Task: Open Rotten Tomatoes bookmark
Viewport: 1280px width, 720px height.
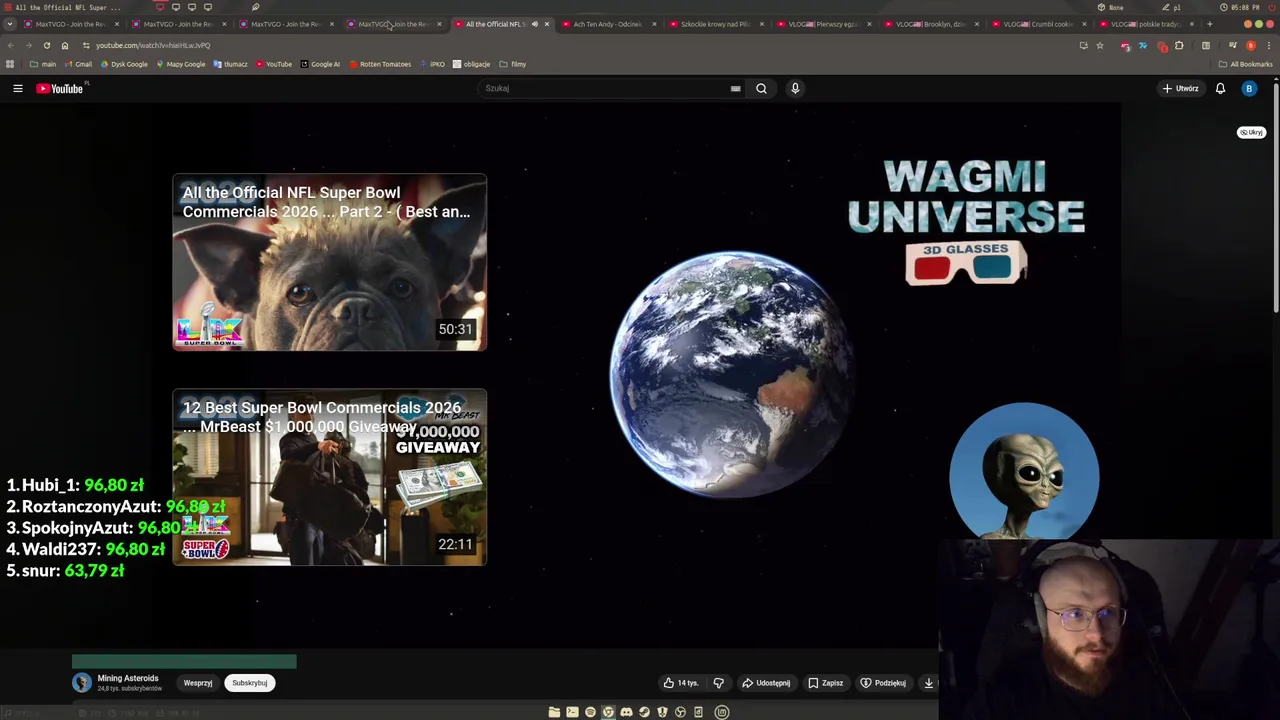Action: click(380, 64)
